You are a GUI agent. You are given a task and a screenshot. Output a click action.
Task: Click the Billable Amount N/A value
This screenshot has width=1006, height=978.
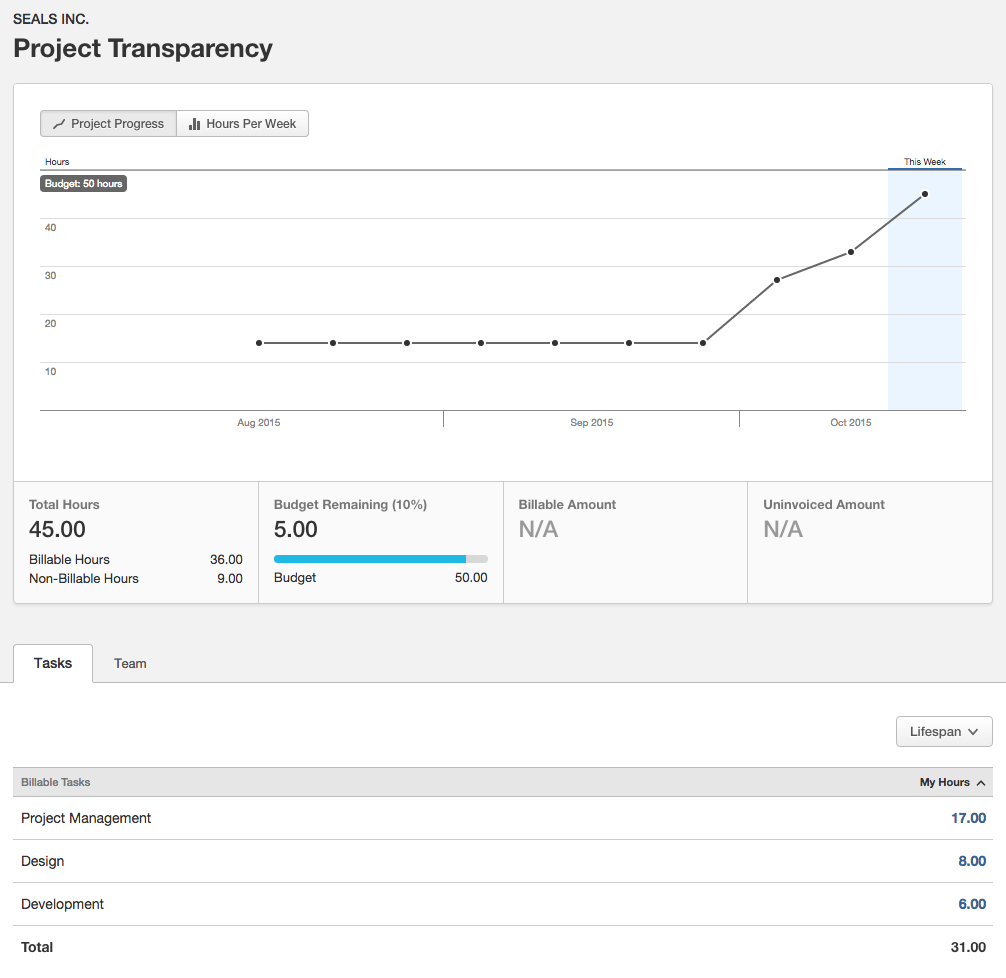538,529
